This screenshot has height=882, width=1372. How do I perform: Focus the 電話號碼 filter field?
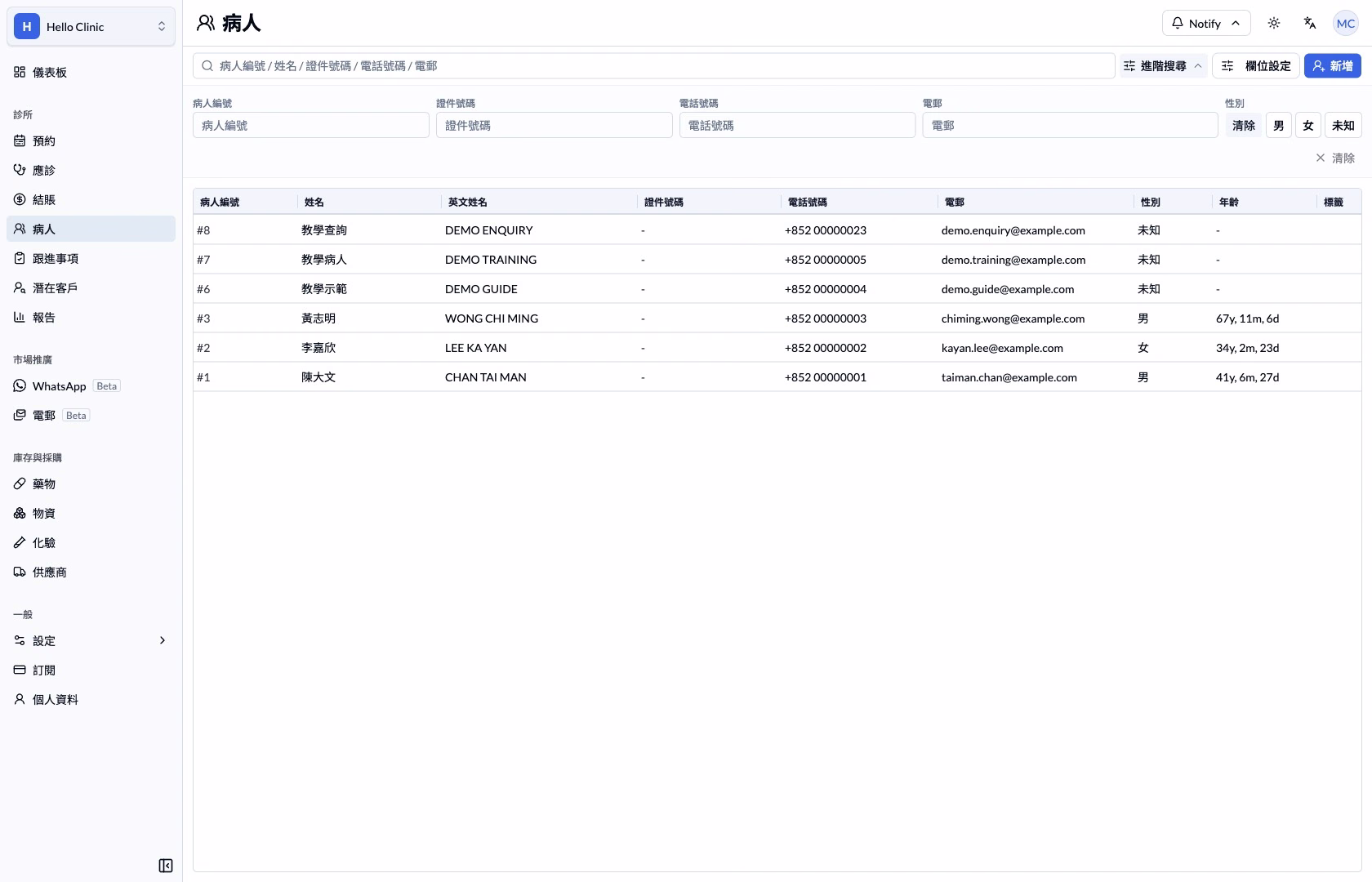[797, 125]
